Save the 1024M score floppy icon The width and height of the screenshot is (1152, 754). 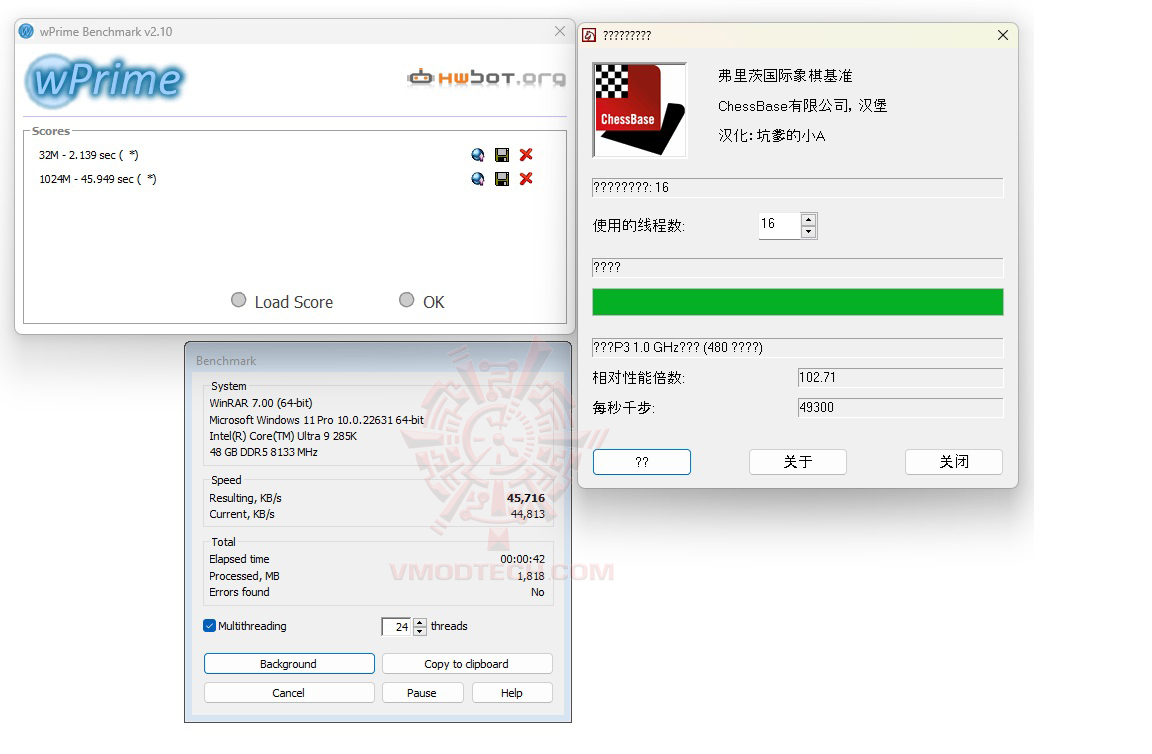(502, 179)
